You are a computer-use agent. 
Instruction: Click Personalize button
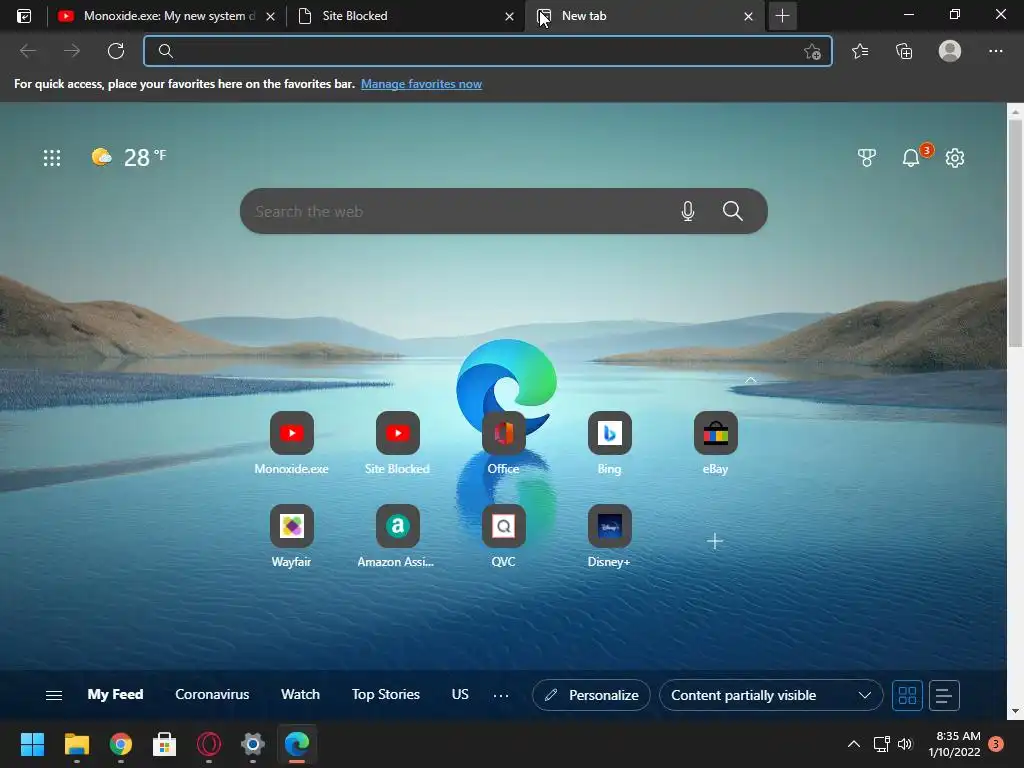pos(591,696)
